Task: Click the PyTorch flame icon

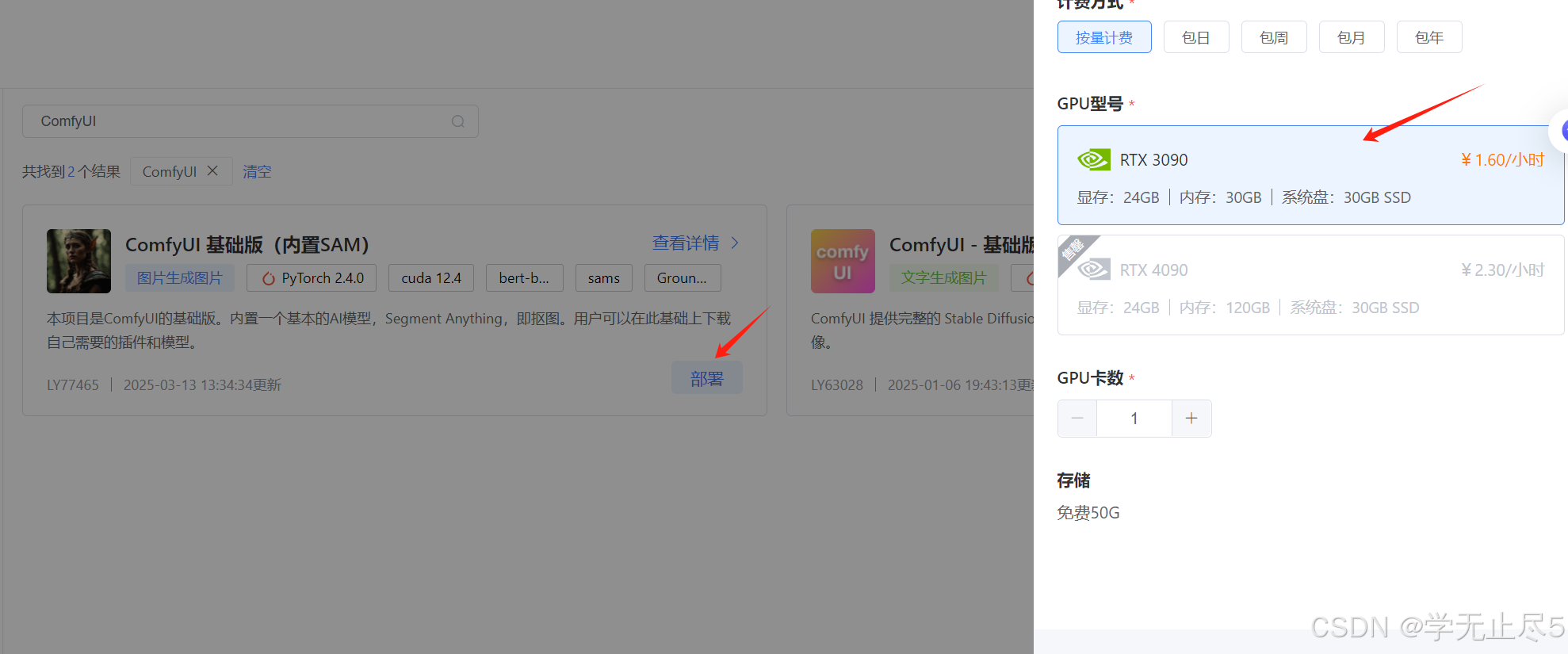Action: [x=269, y=278]
